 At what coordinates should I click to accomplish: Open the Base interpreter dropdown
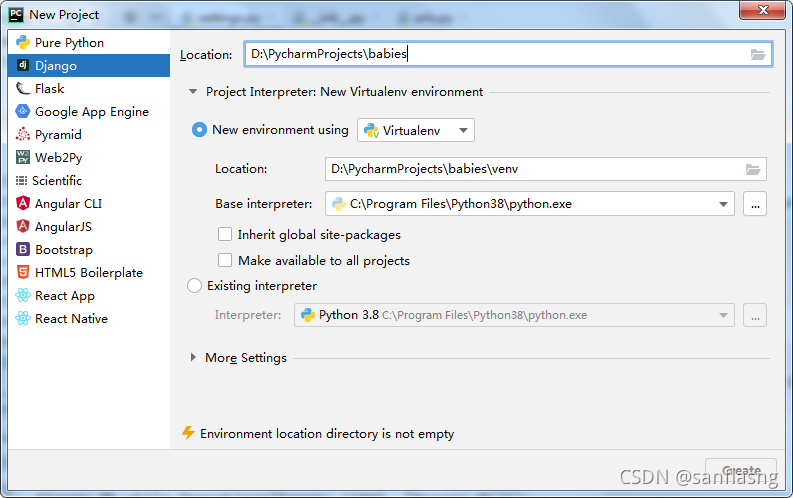530,204
